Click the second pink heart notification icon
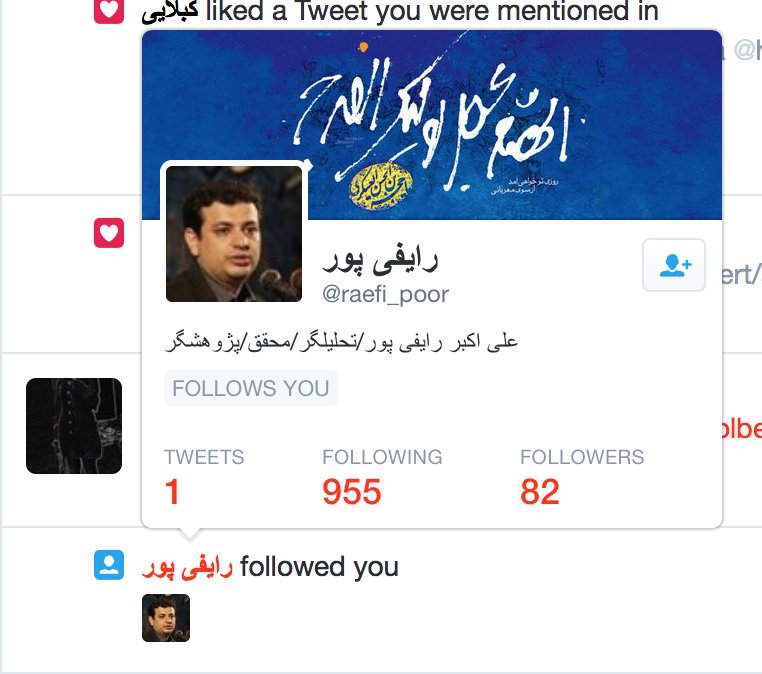Viewport: 762px width, 674px height. (109, 233)
